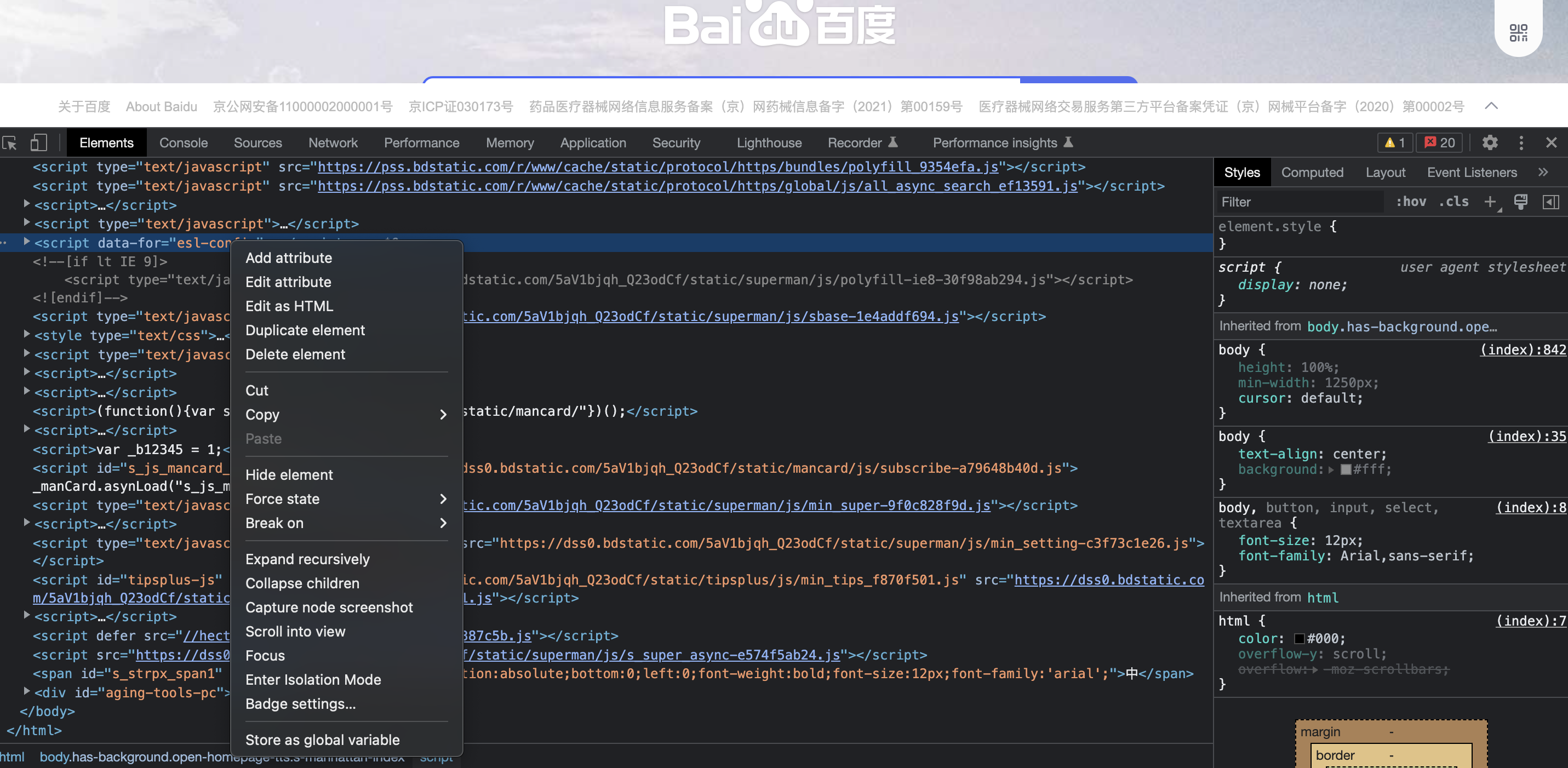View the warning indicator badge
The image size is (1568, 768).
[1395, 142]
